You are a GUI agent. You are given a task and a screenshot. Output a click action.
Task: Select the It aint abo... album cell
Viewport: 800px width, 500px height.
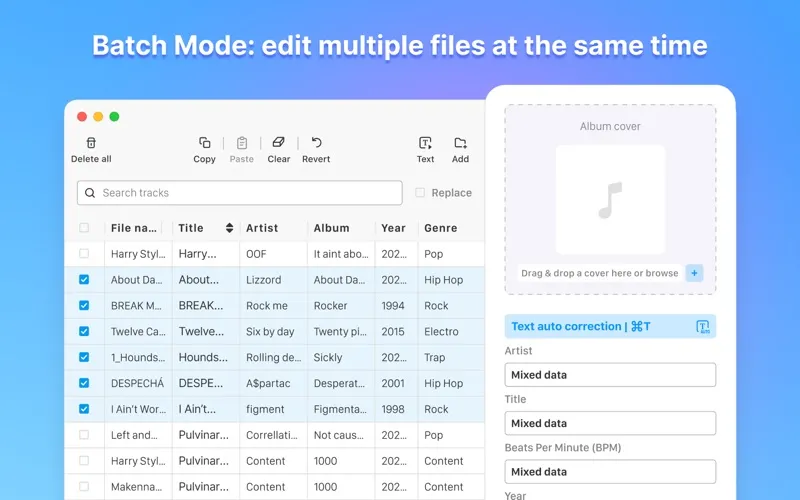click(x=341, y=254)
